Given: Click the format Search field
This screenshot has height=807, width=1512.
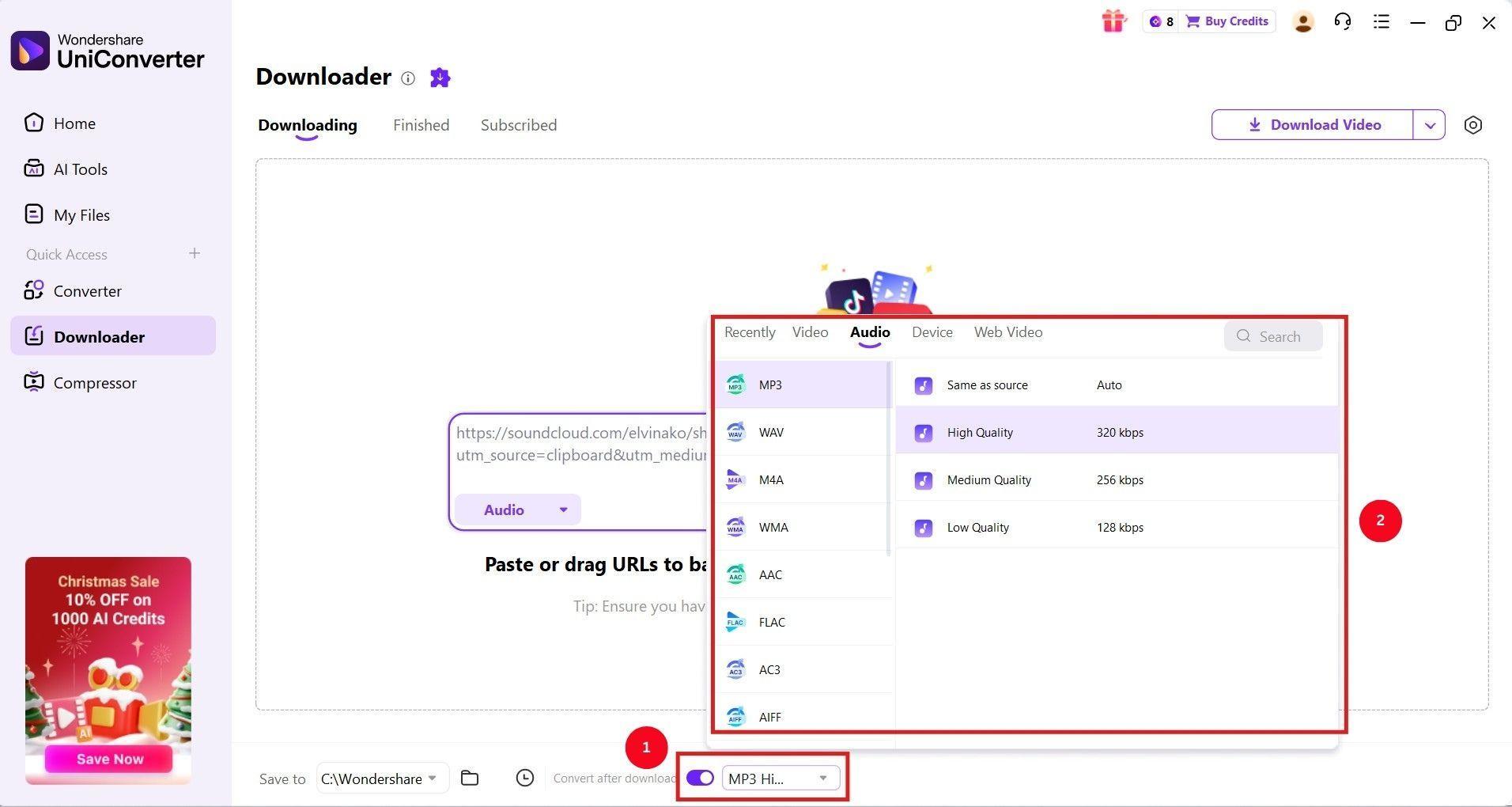Looking at the screenshot, I should pyautogui.click(x=1273, y=336).
